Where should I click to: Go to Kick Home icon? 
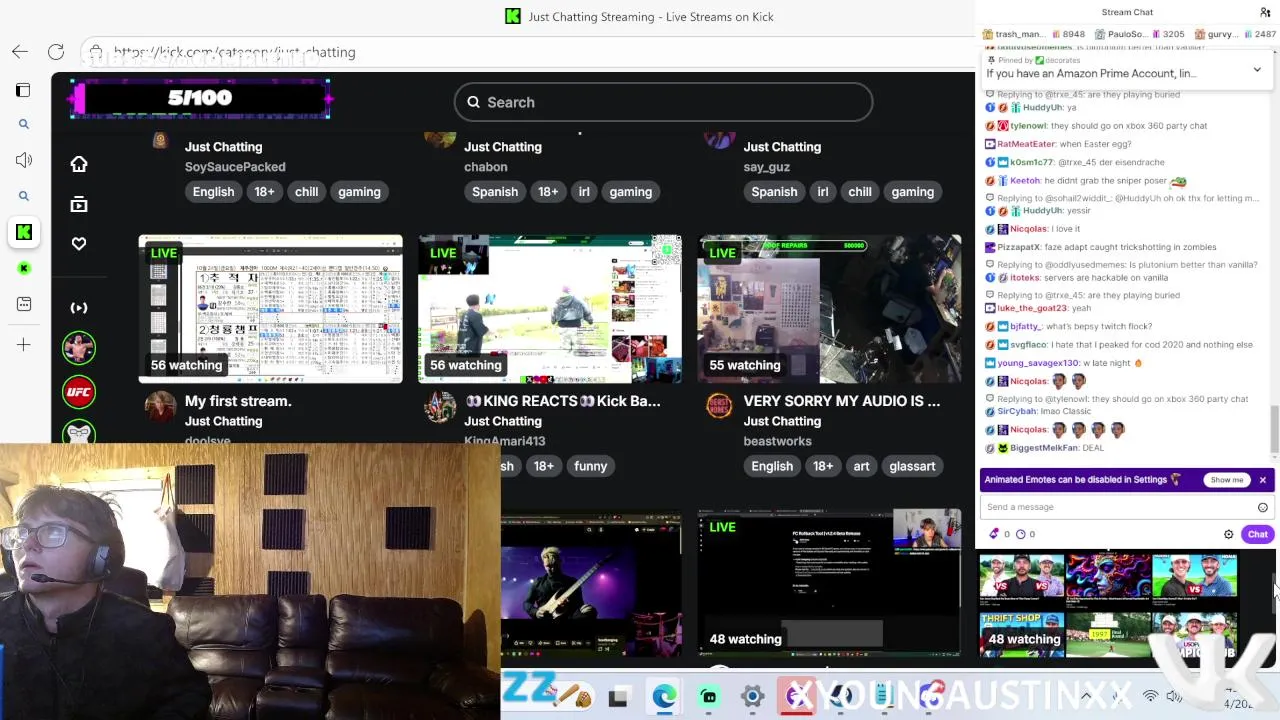[x=79, y=164]
